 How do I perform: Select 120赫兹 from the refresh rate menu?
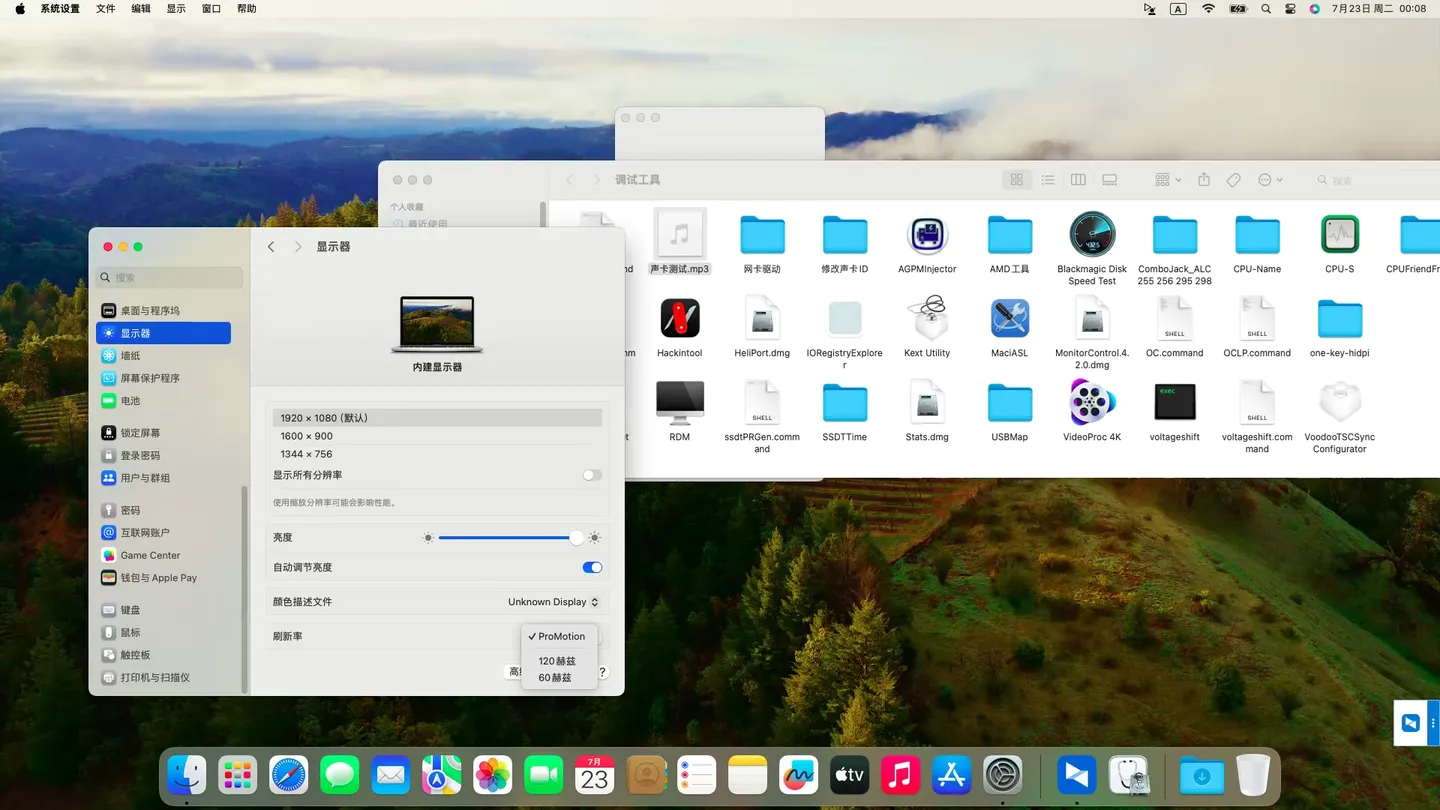[557, 661]
